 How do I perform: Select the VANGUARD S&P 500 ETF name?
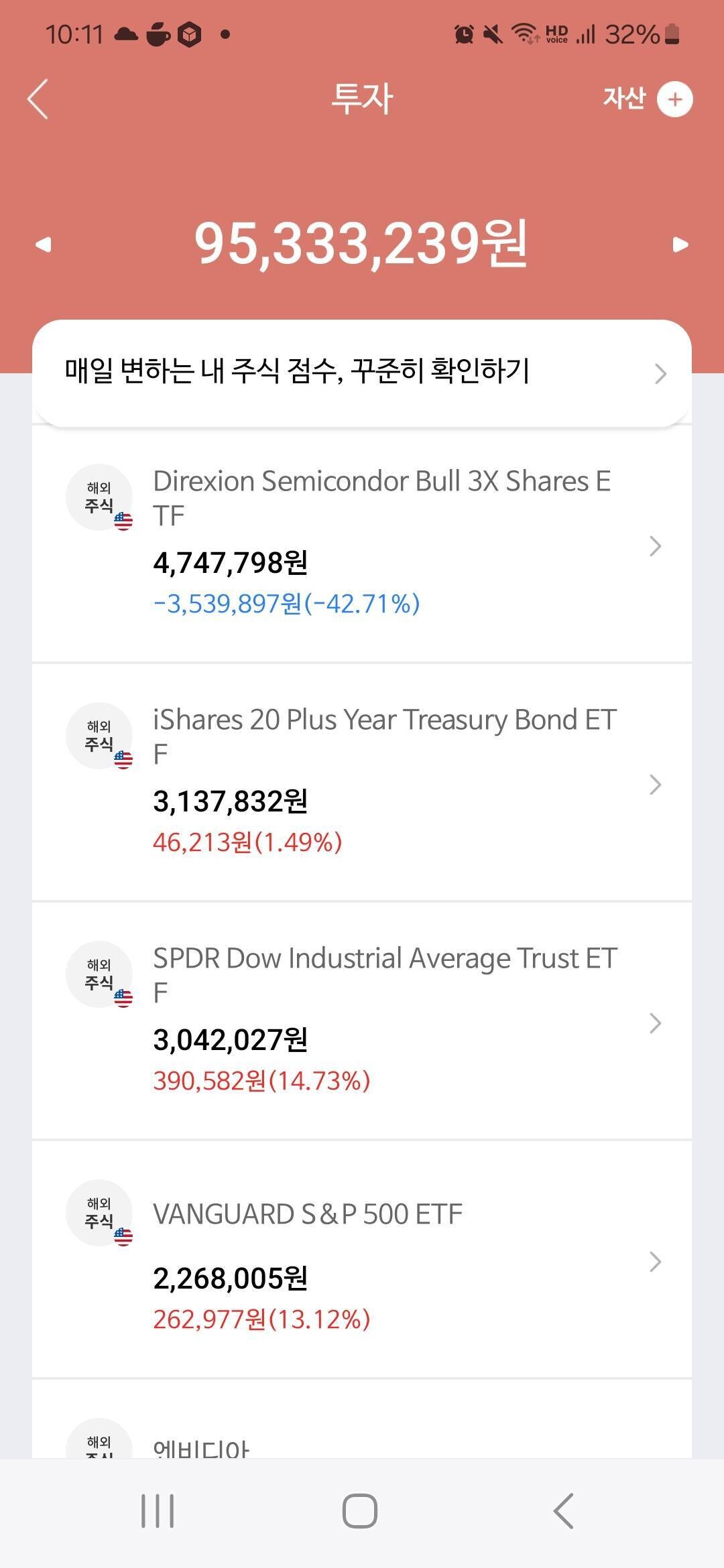point(308,1214)
